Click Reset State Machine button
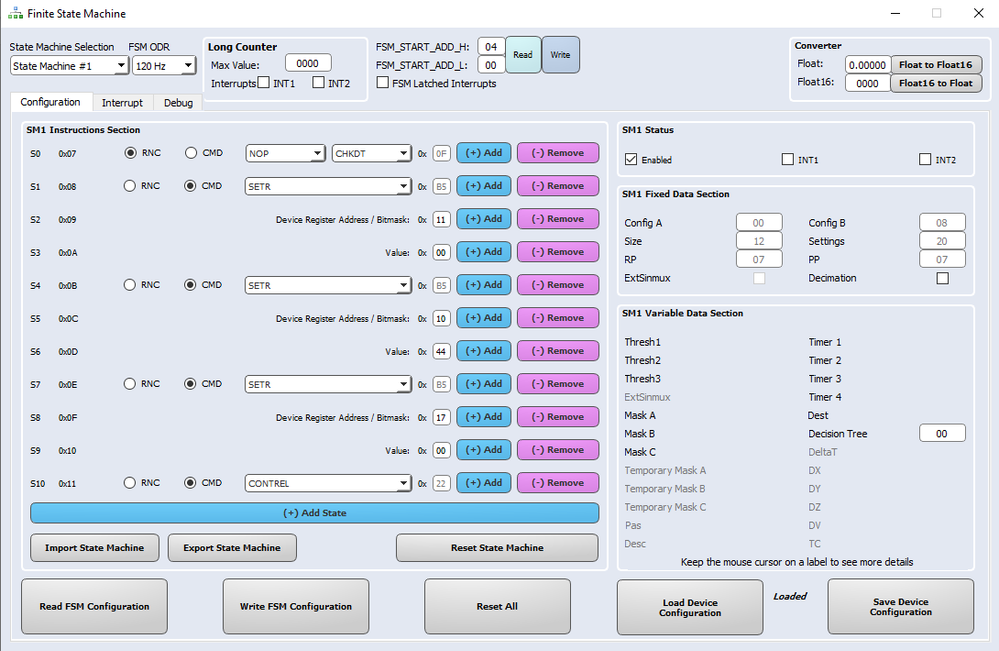 point(497,548)
